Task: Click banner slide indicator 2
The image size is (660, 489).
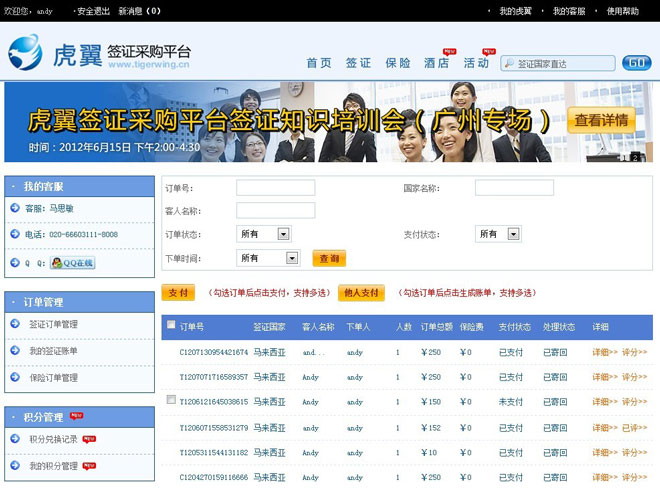Action: (x=635, y=158)
